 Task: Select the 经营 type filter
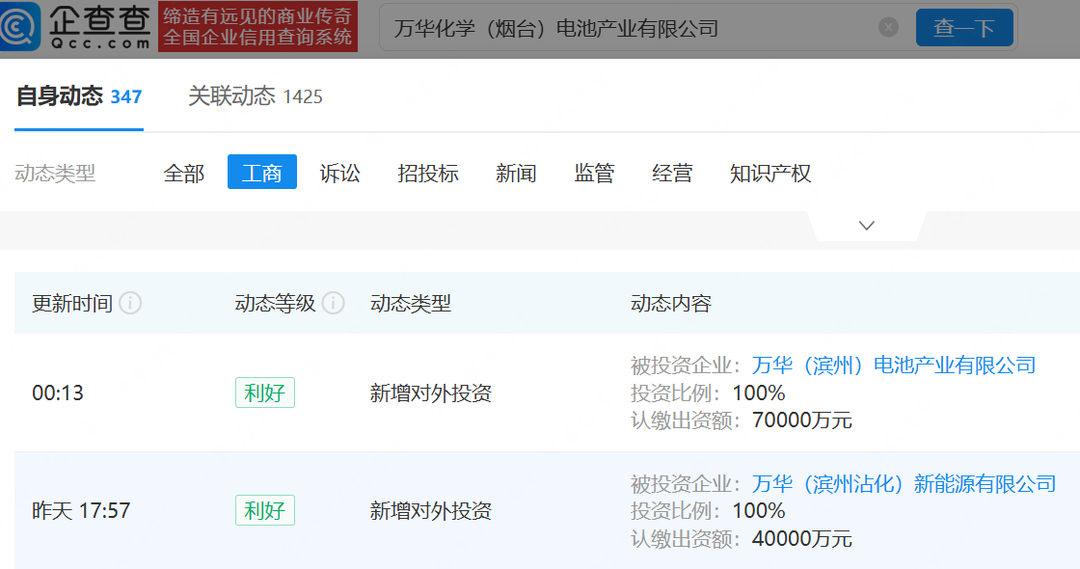point(672,173)
